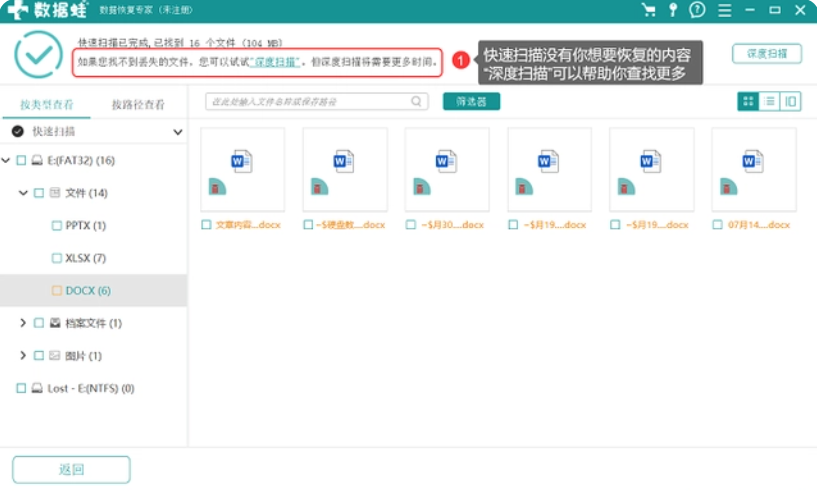The image size is (817, 492).
Task: Expand the 图片 (1) tree node
Action: [23, 355]
